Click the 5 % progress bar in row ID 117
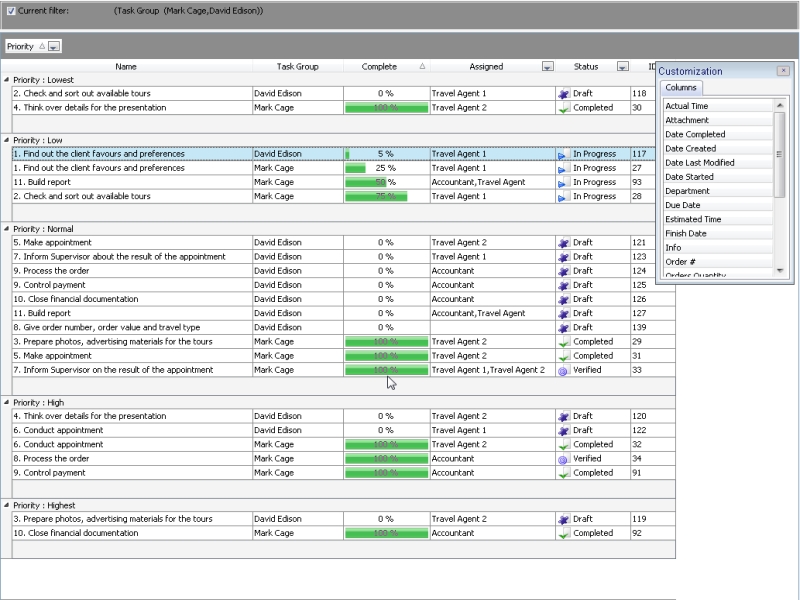 click(387, 154)
